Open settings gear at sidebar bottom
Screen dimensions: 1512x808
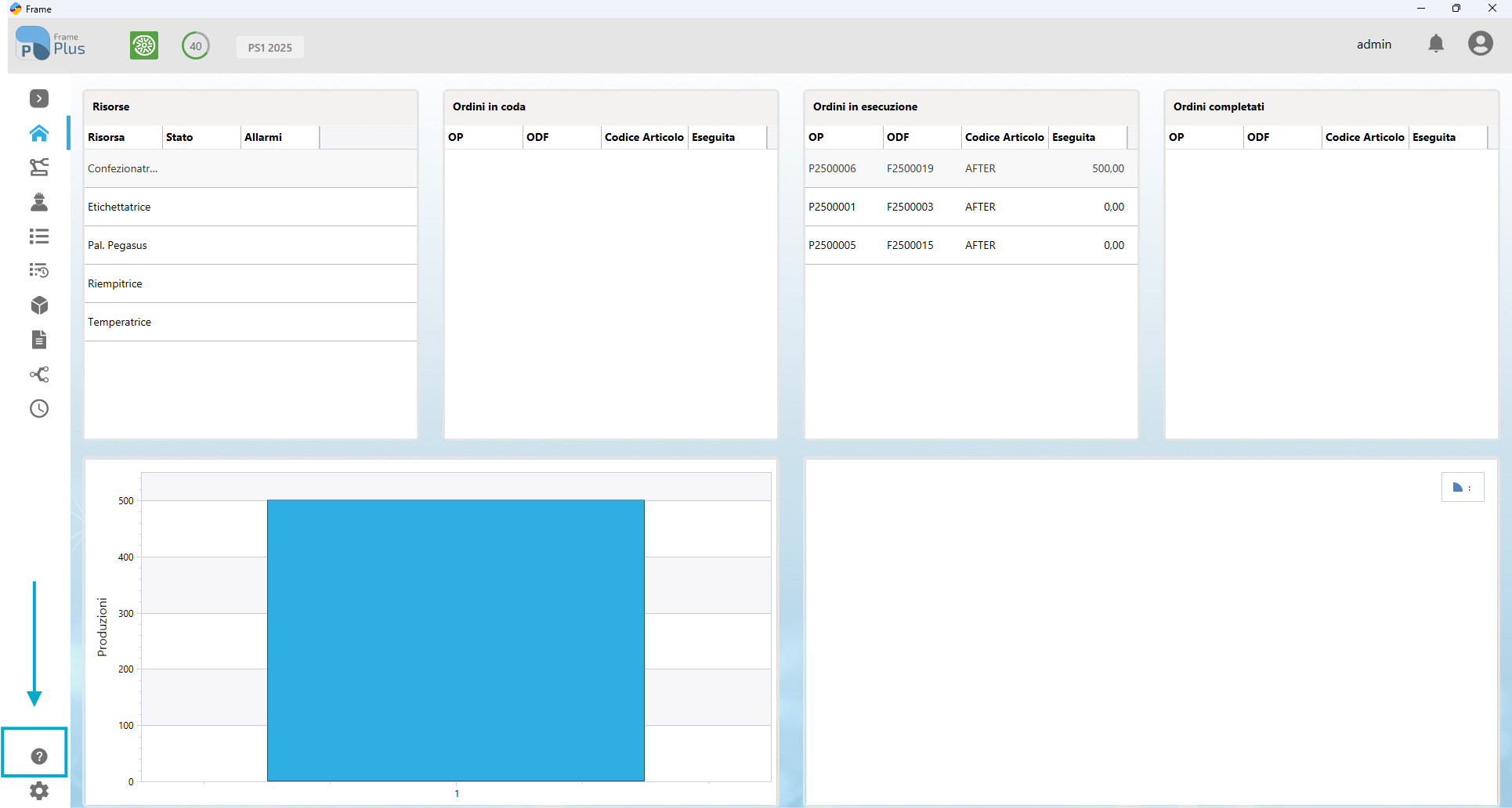39,791
